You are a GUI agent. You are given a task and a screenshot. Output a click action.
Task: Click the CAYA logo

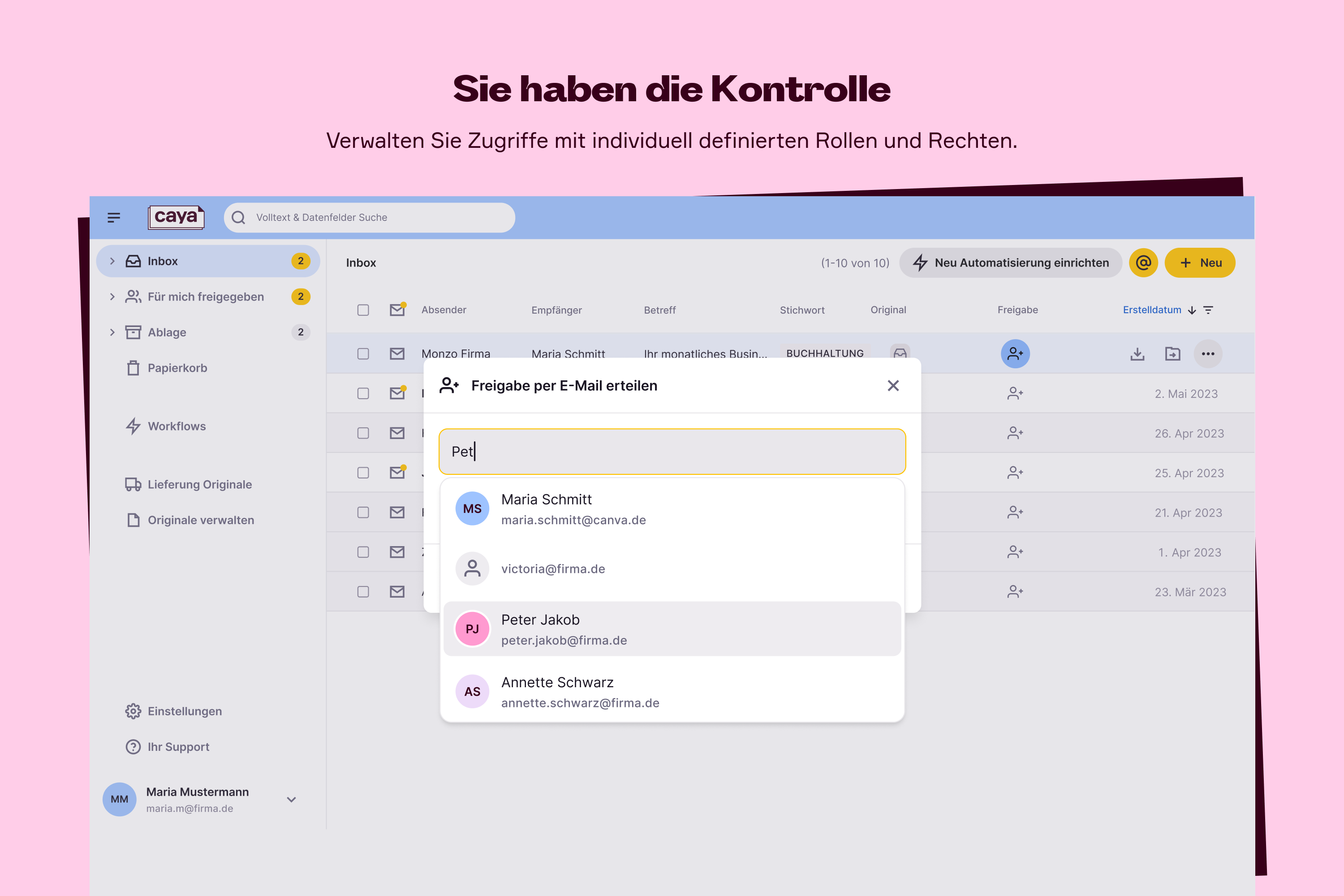(176, 217)
